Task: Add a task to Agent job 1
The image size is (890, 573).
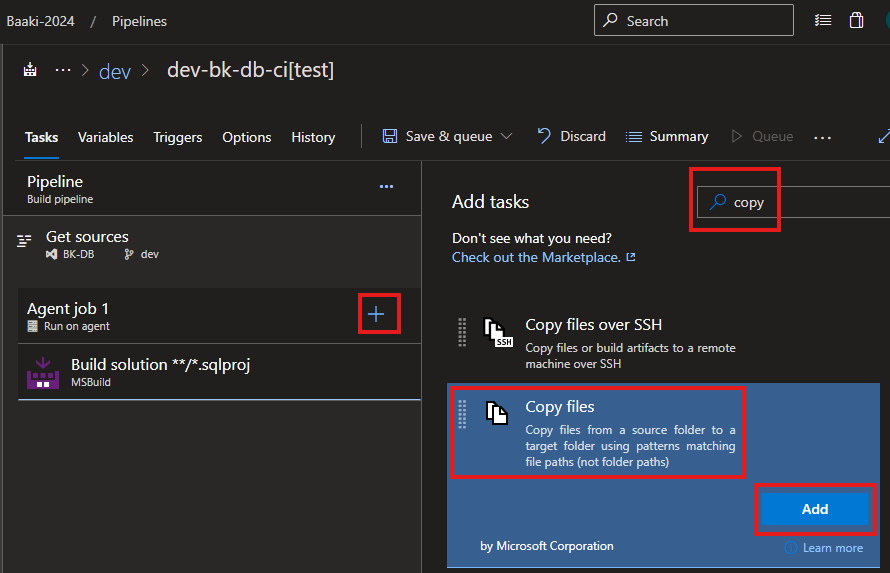Action: [376, 314]
